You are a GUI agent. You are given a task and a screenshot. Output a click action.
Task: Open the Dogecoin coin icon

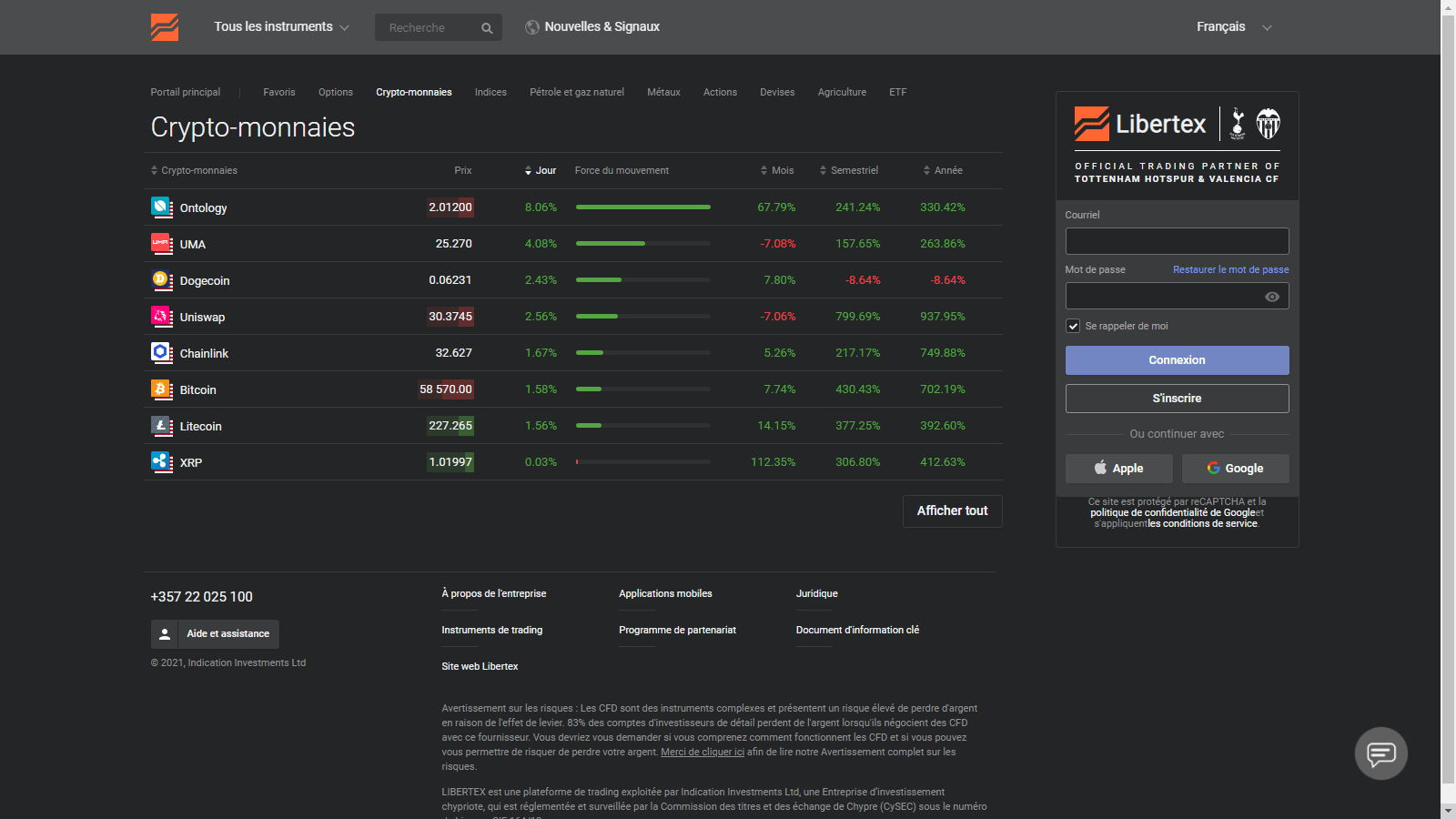coord(162,280)
